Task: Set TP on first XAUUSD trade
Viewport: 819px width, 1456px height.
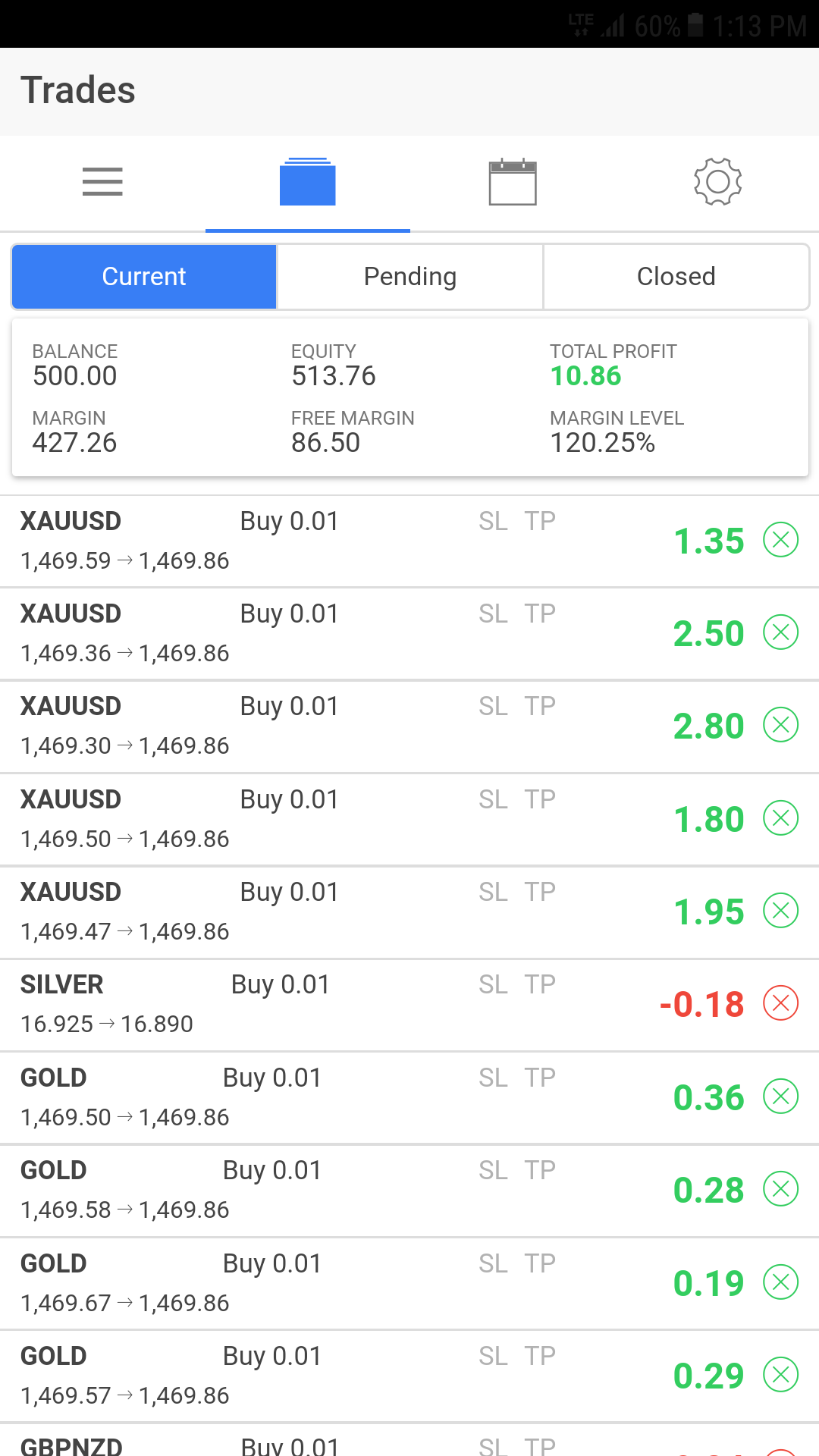Action: click(x=540, y=521)
